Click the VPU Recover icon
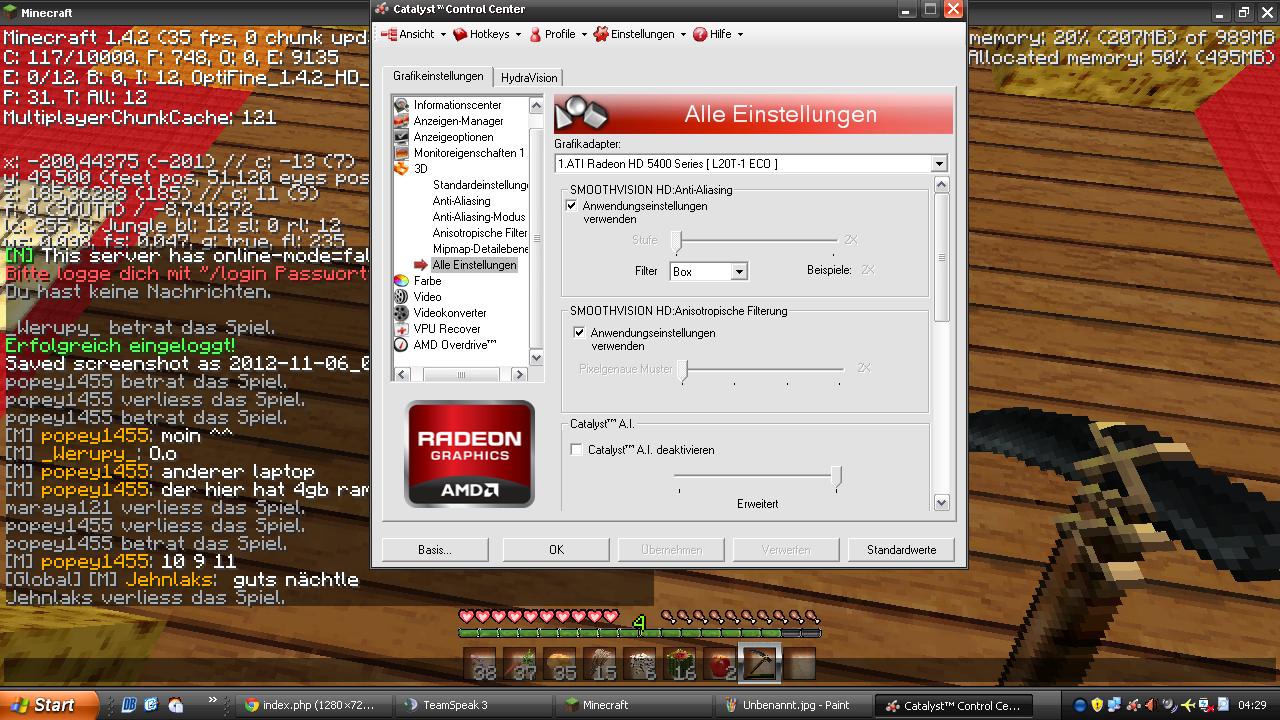The image size is (1280, 720). point(401,329)
